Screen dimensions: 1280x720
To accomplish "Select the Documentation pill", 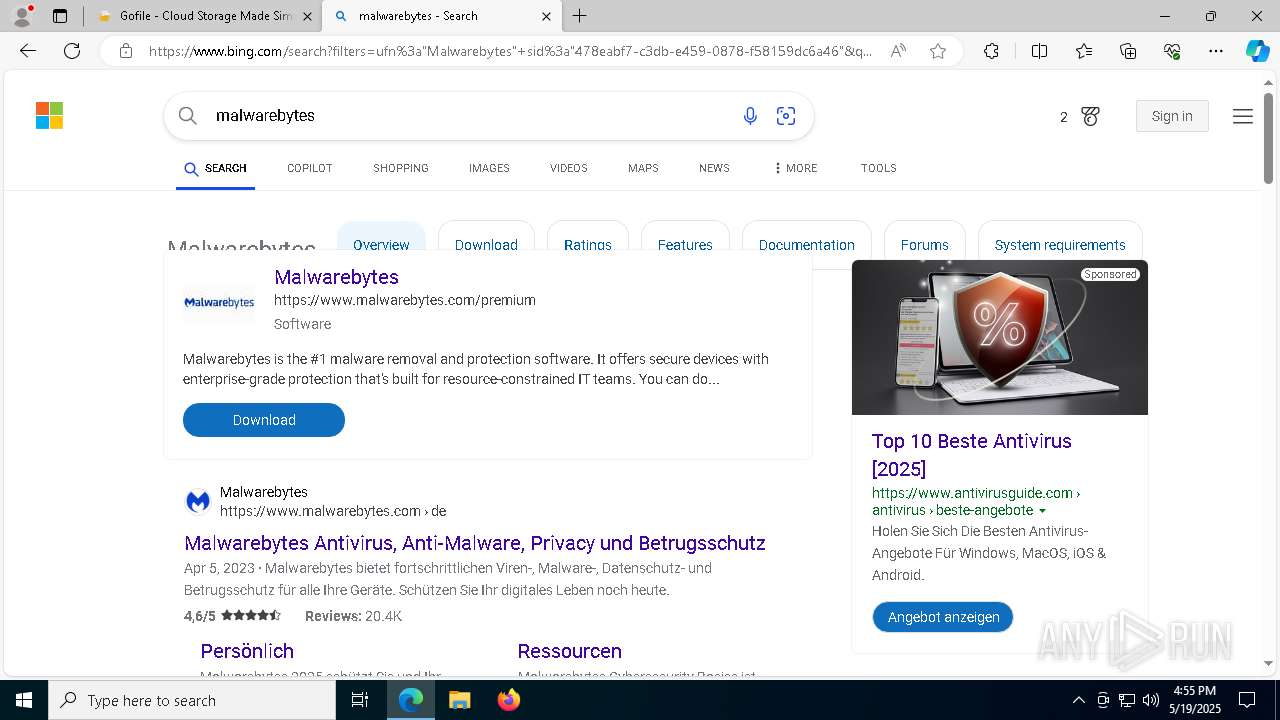I will (x=806, y=239).
